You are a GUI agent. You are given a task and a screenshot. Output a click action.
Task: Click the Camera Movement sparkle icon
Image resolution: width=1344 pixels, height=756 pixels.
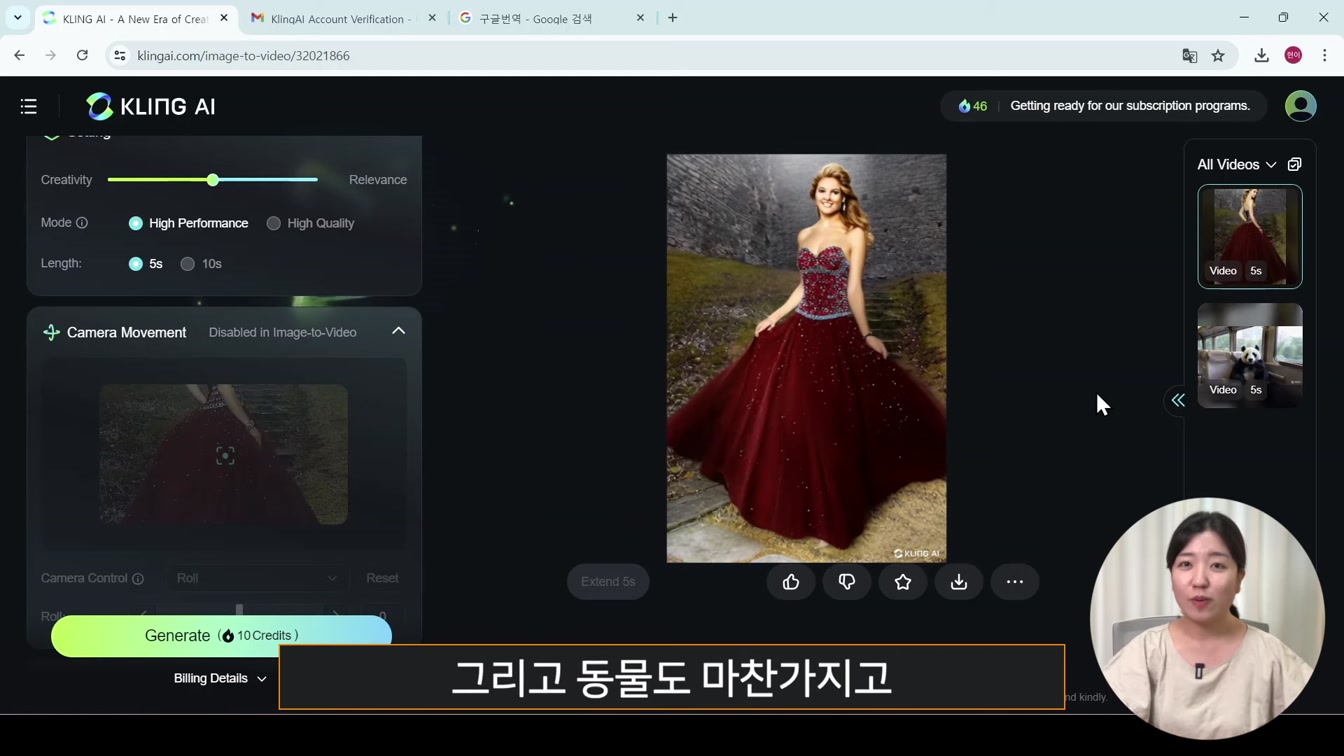point(51,332)
